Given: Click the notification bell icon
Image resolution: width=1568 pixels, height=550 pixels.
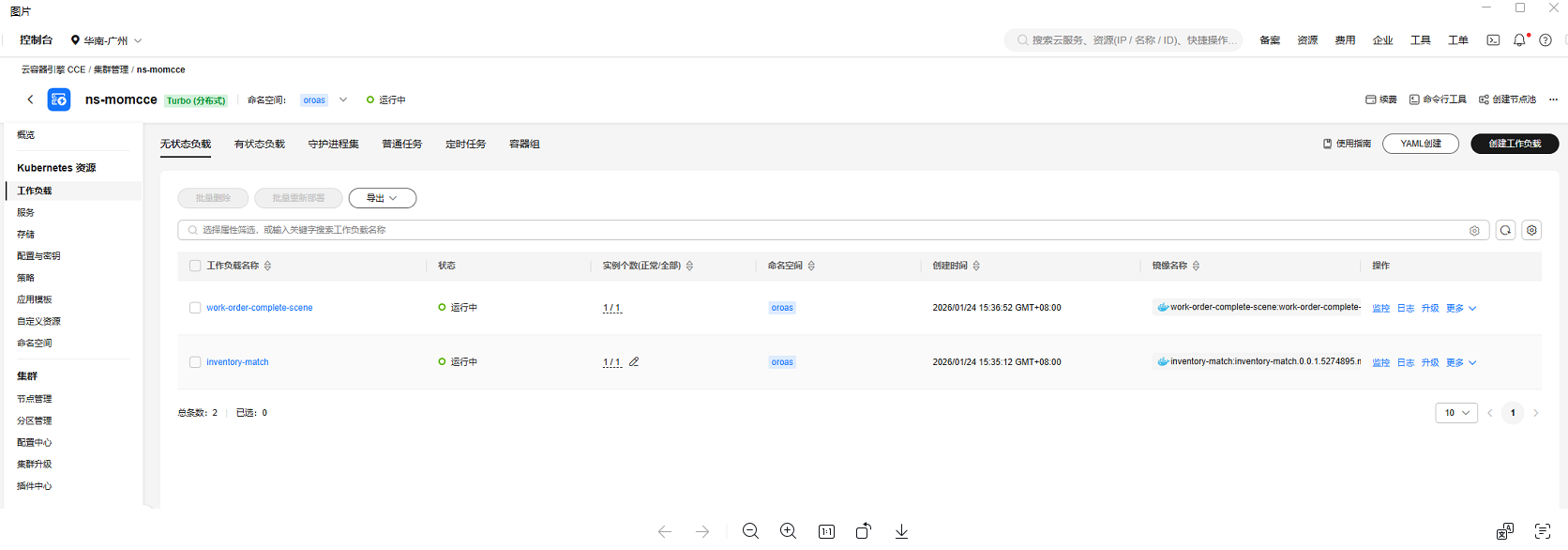Looking at the screenshot, I should (1519, 40).
